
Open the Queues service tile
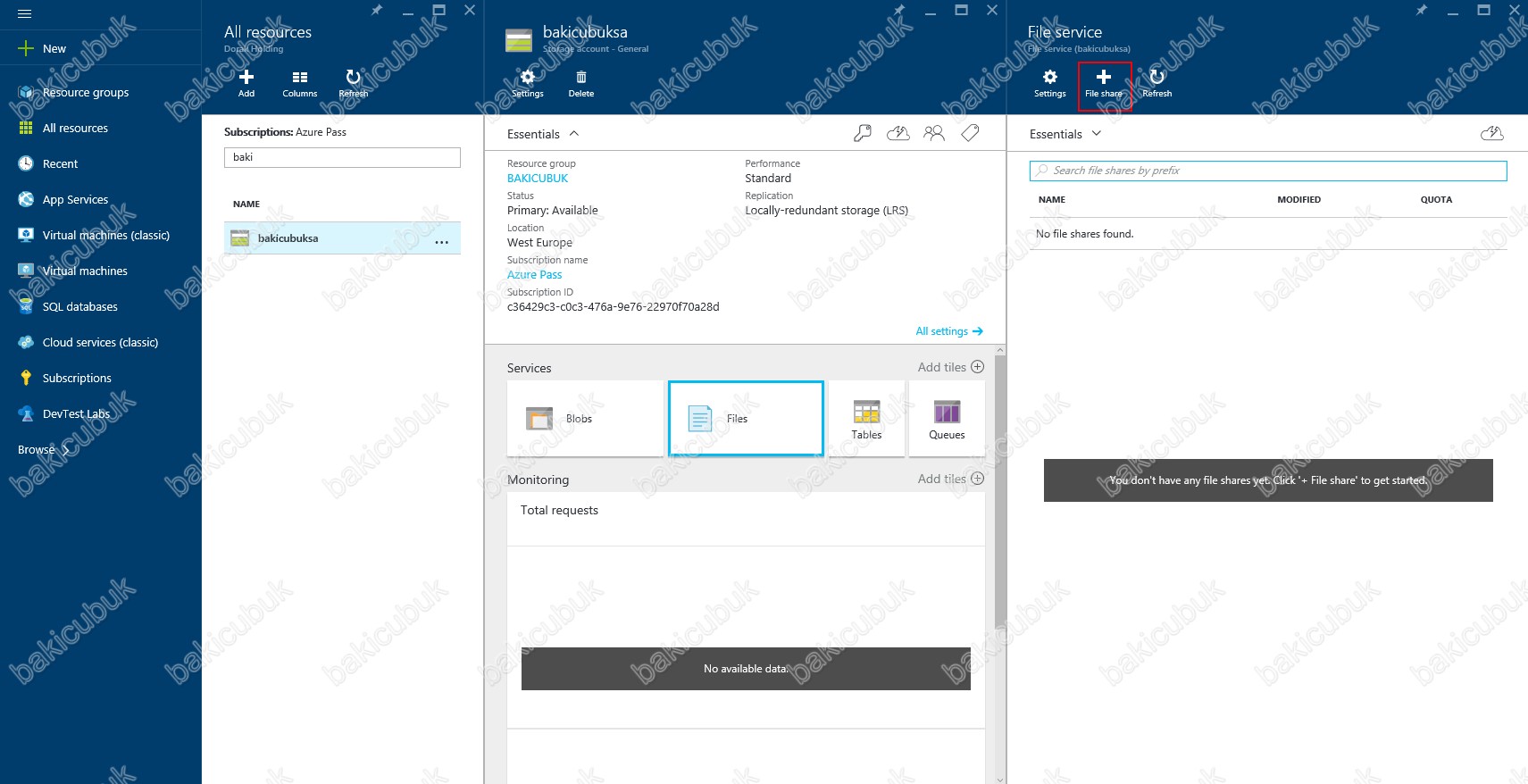(947, 418)
